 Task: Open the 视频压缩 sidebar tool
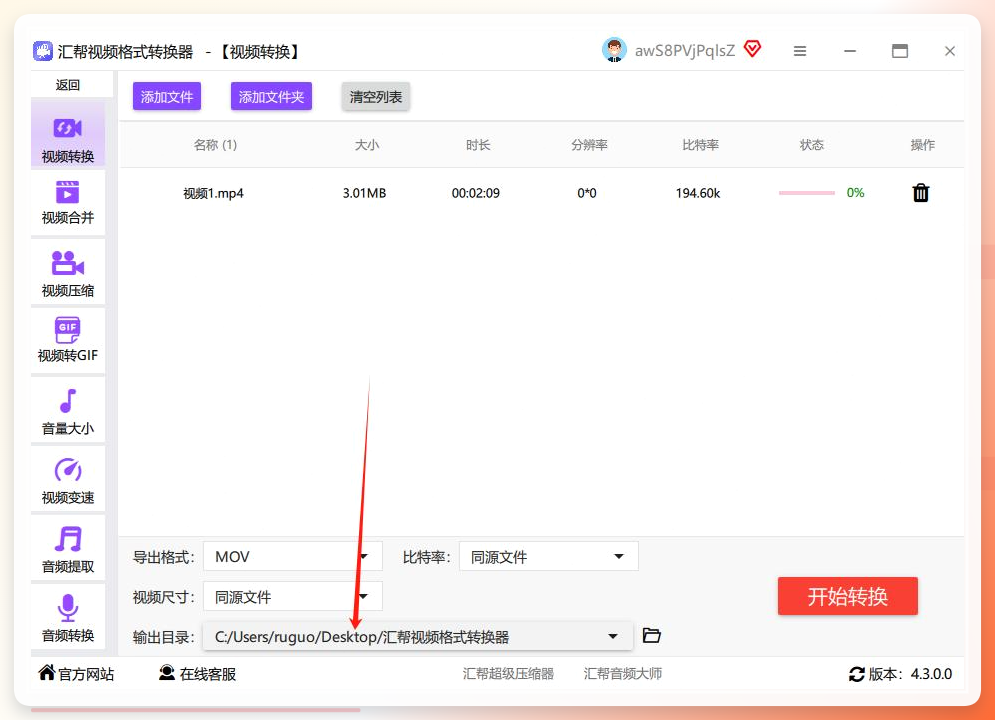[68, 273]
